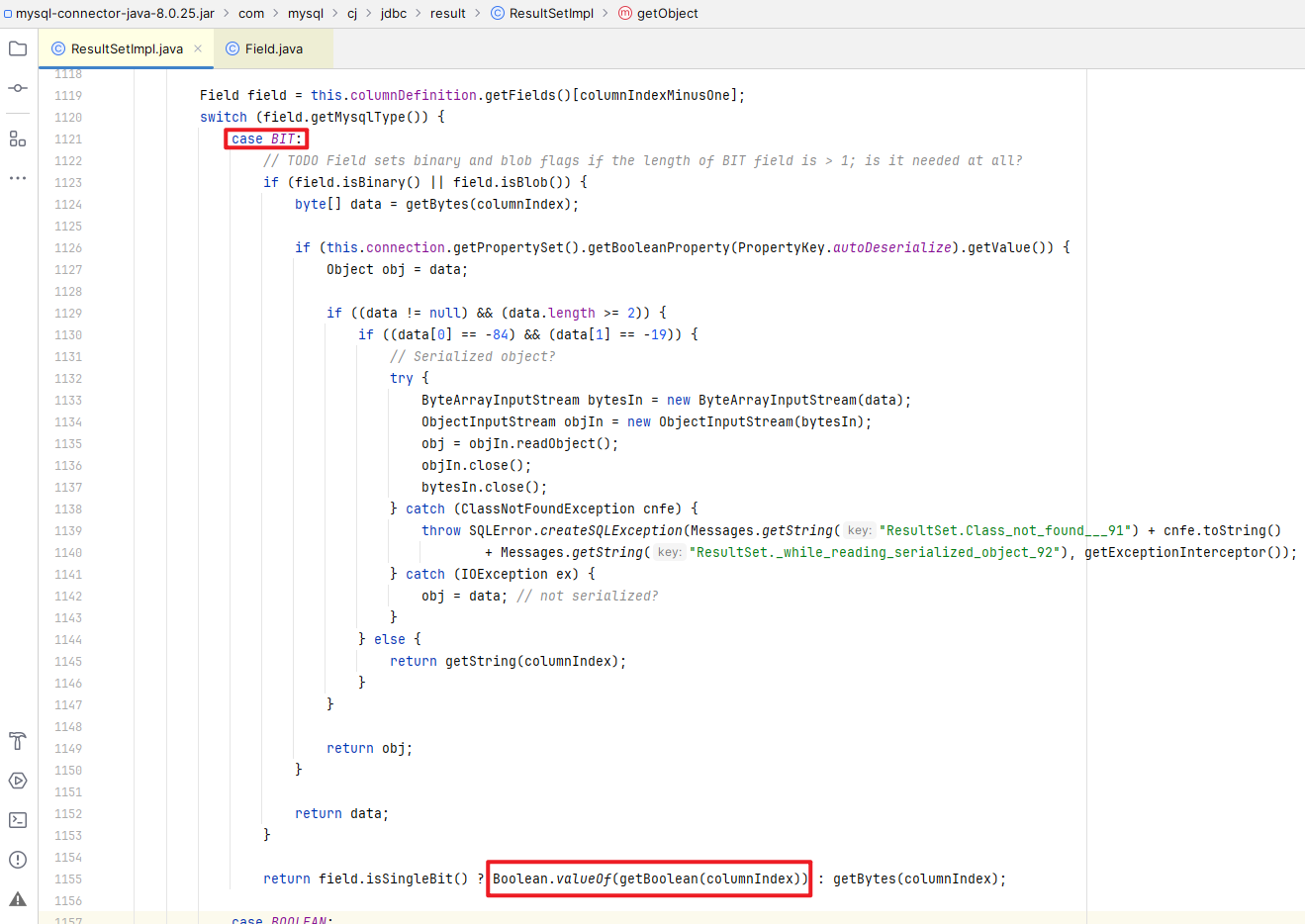This screenshot has width=1305, height=924.
Task: Click the com breadcrumb segment
Action: point(251,13)
